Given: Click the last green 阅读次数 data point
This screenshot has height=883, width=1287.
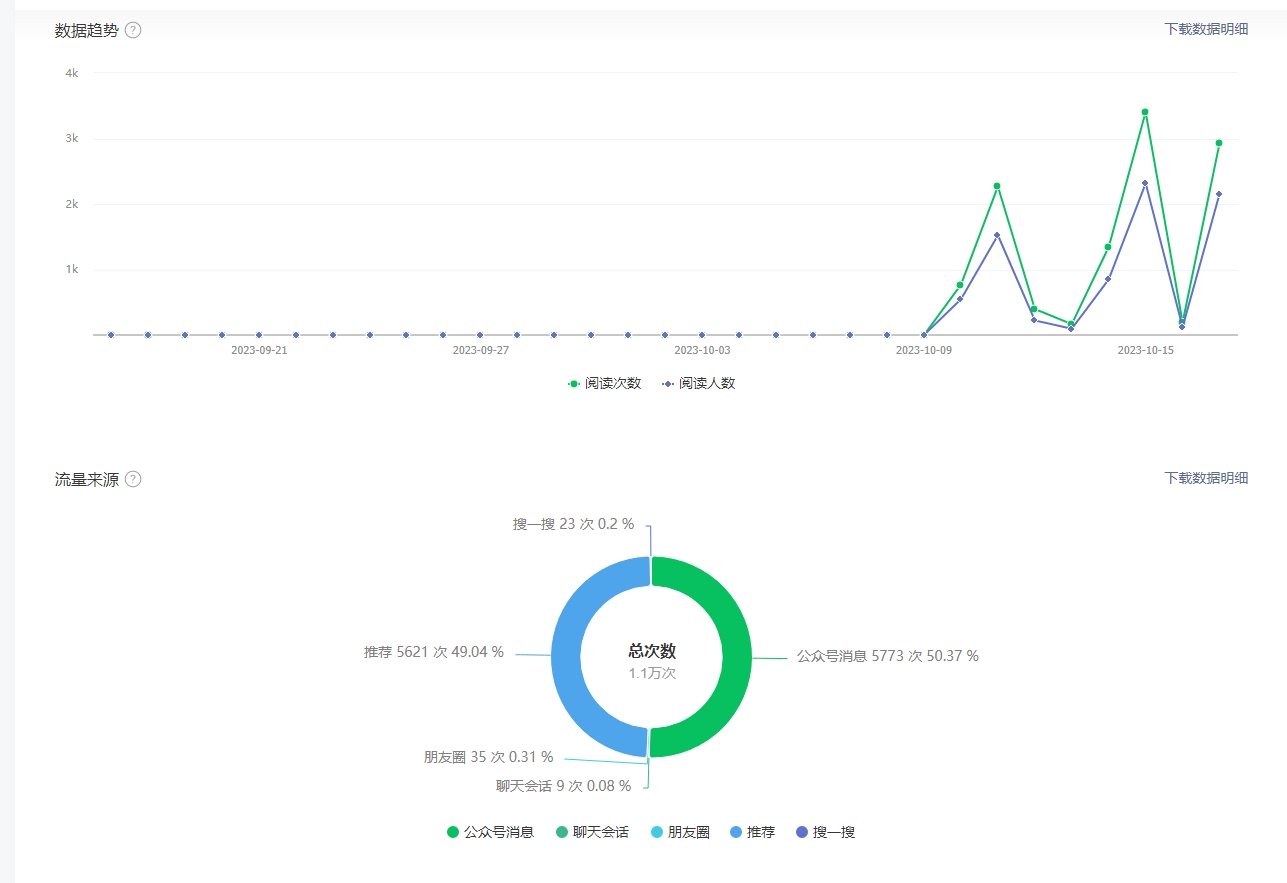Looking at the screenshot, I should coord(1219,143).
